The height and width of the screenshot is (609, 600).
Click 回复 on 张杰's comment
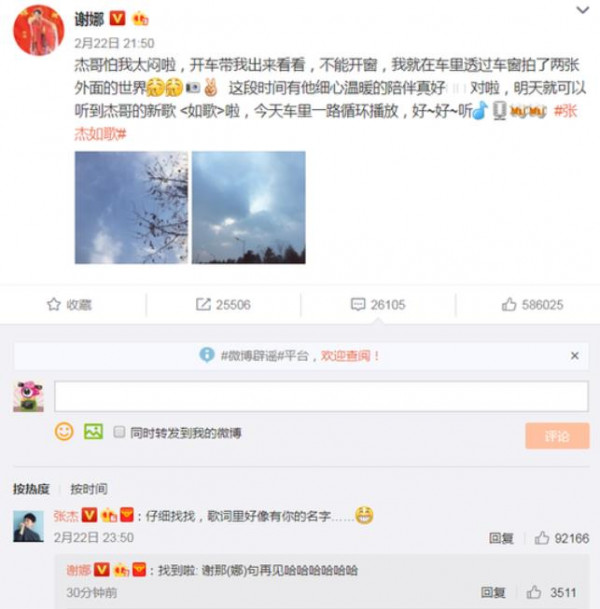pyautogui.click(x=501, y=538)
